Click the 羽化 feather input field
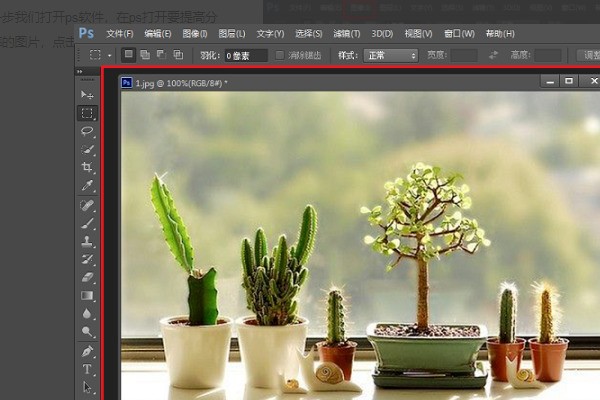Image resolution: width=600 pixels, height=400 pixels. [x=245, y=55]
